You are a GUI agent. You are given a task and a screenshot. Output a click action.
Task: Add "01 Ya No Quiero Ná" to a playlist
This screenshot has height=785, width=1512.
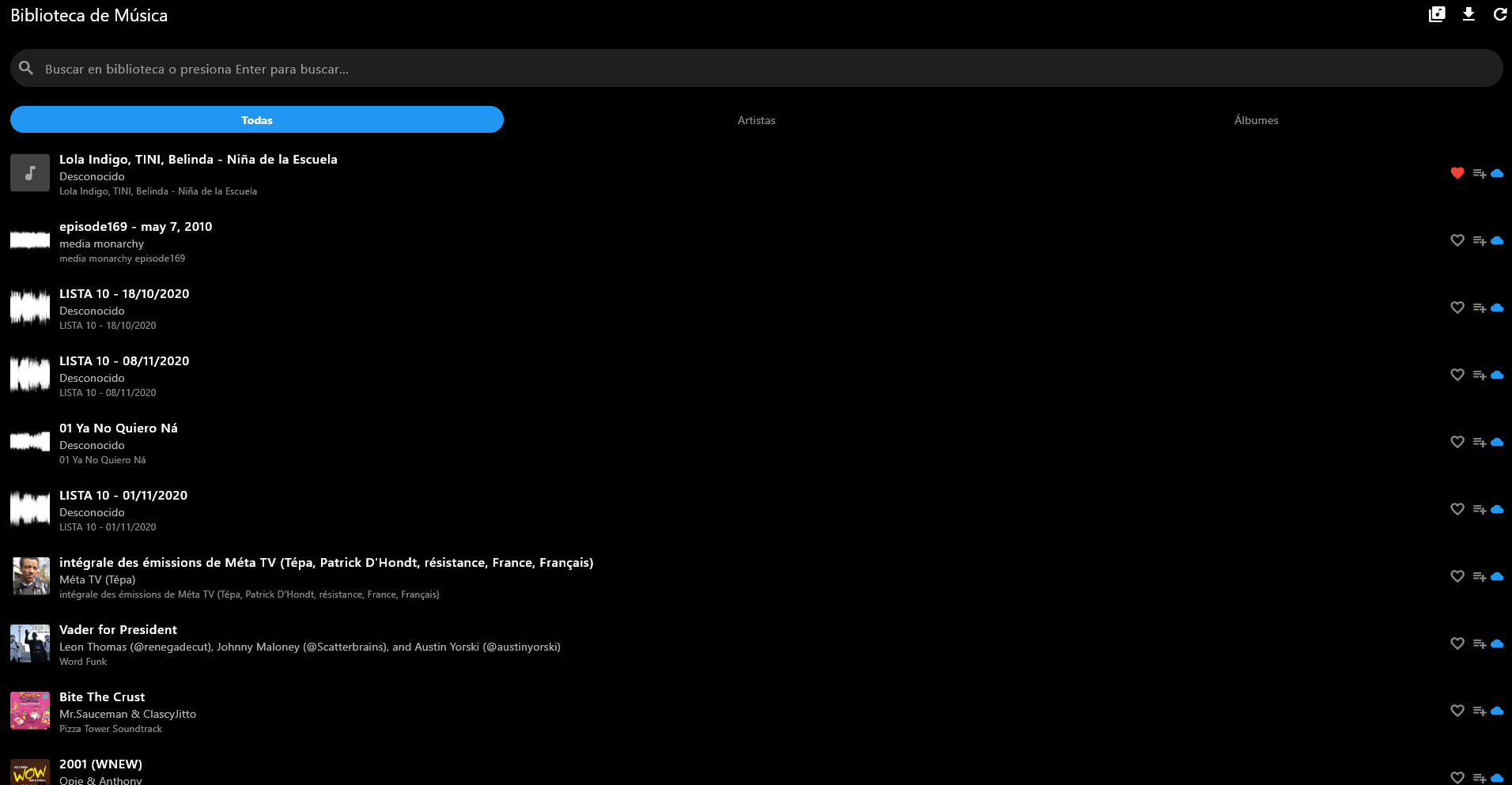coord(1480,442)
